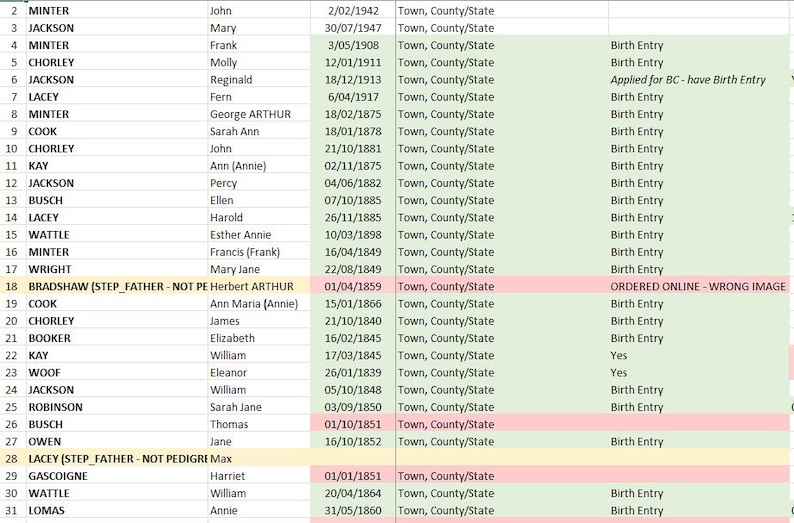Select the first name cell Thomas
794x523 pixels.
[x=259, y=424]
